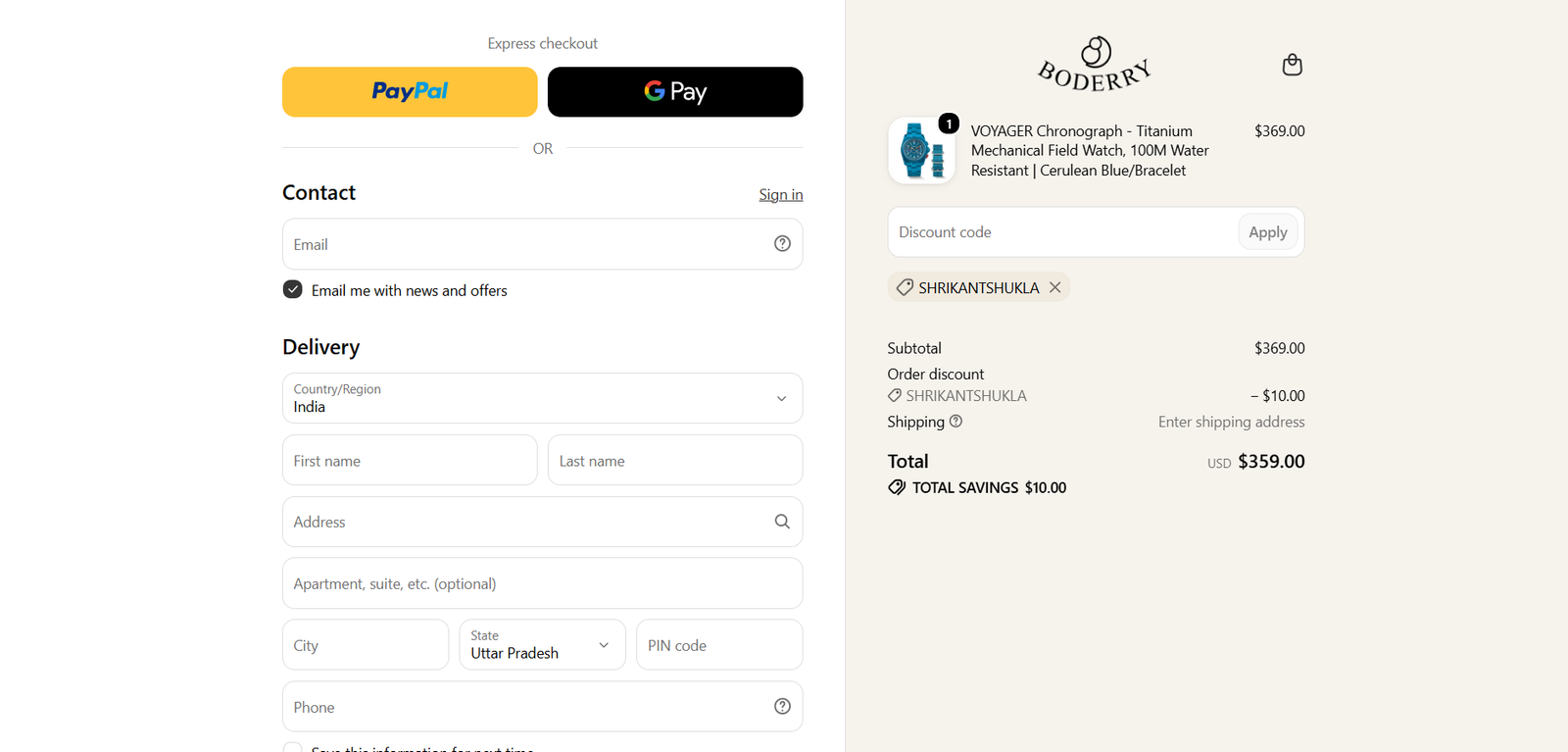Click the '– $10.00' discount value

coord(1277,396)
